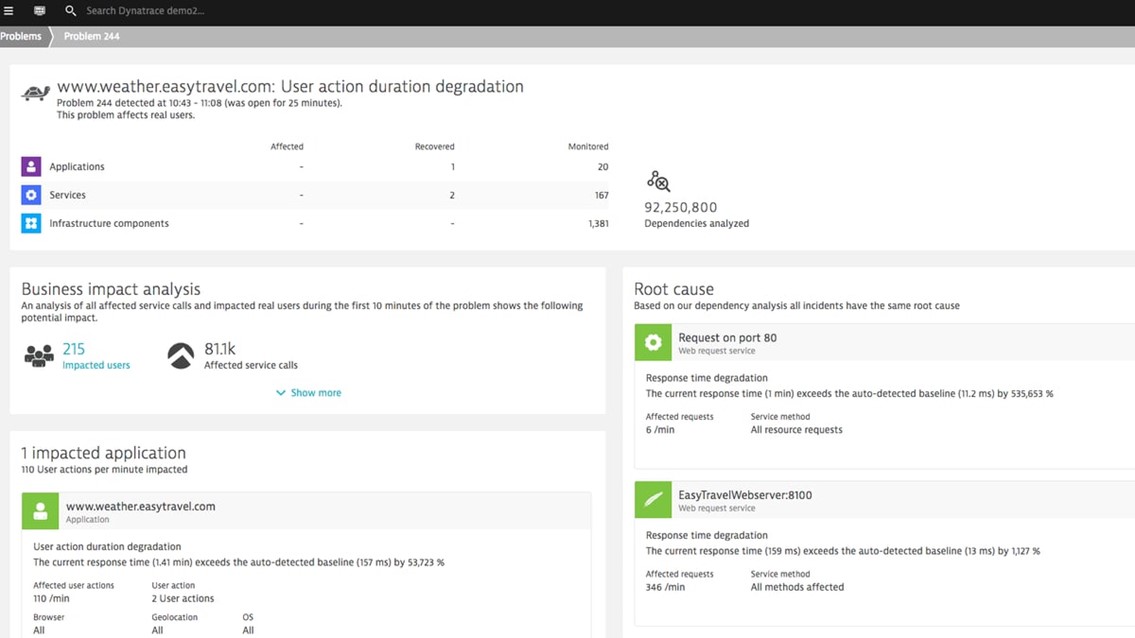Select the search magnifier icon
The height and width of the screenshot is (638, 1135).
click(68, 11)
